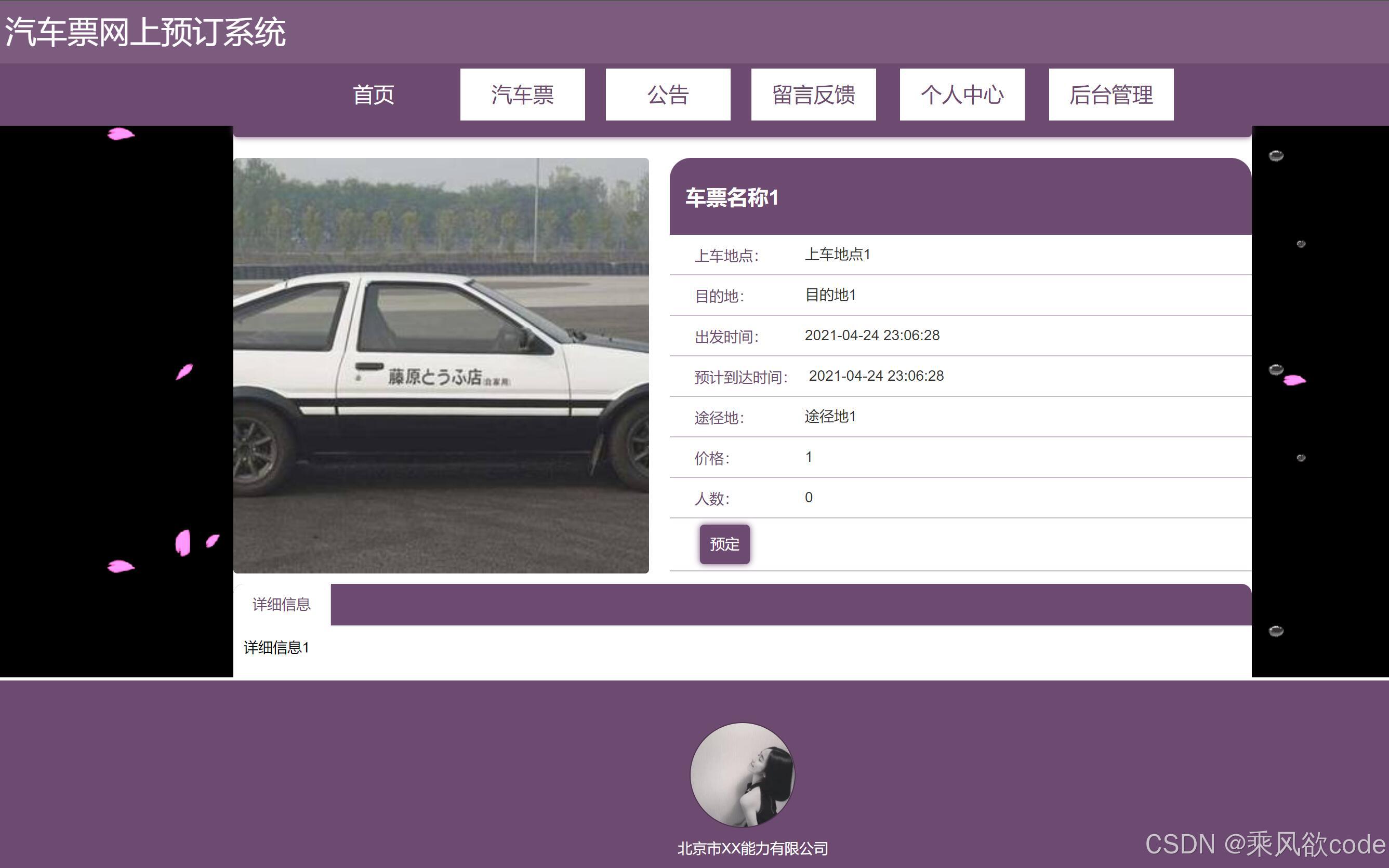Open the 首页 navigation tab

pos(373,95)
